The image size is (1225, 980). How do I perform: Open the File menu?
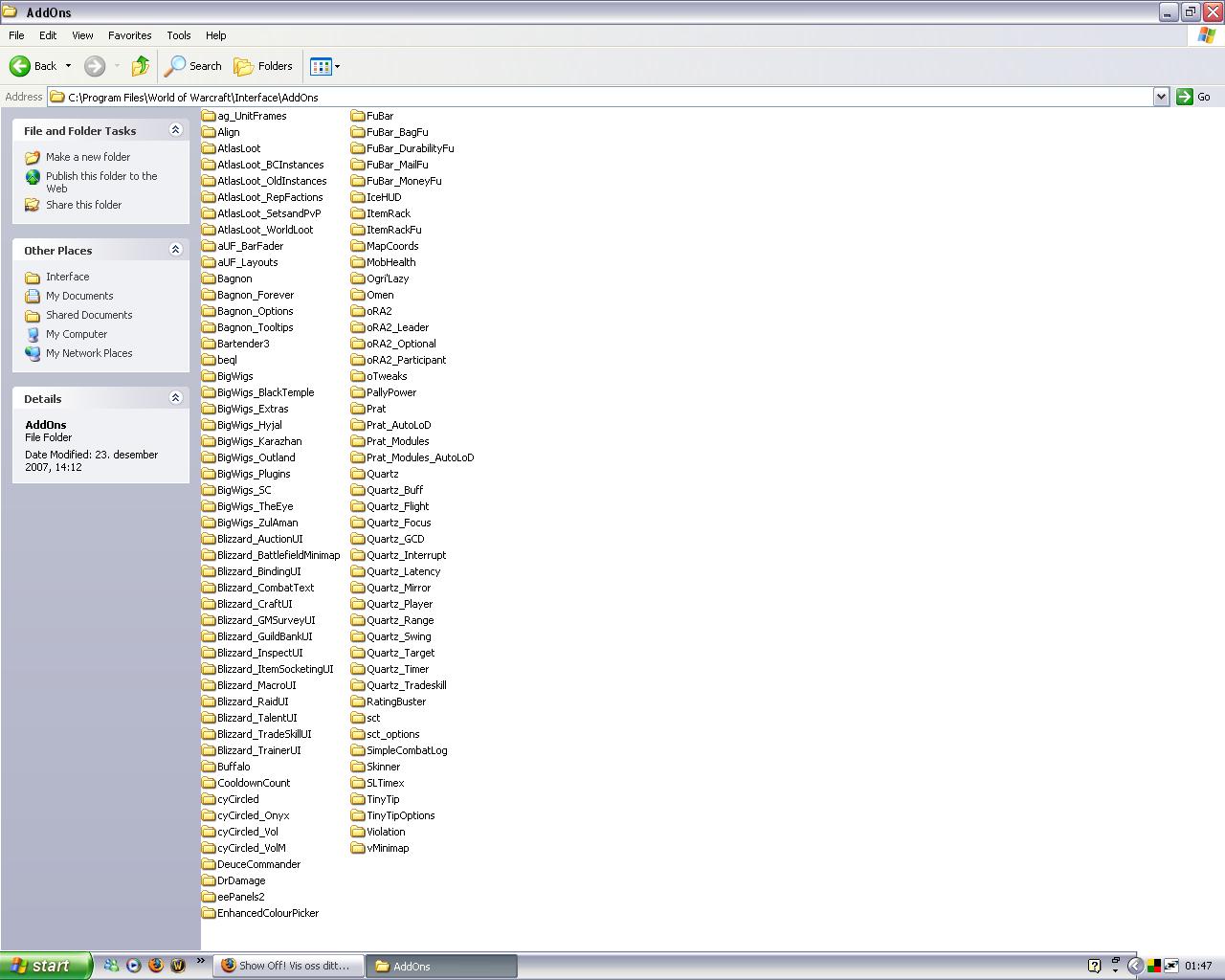coord(16,35)
